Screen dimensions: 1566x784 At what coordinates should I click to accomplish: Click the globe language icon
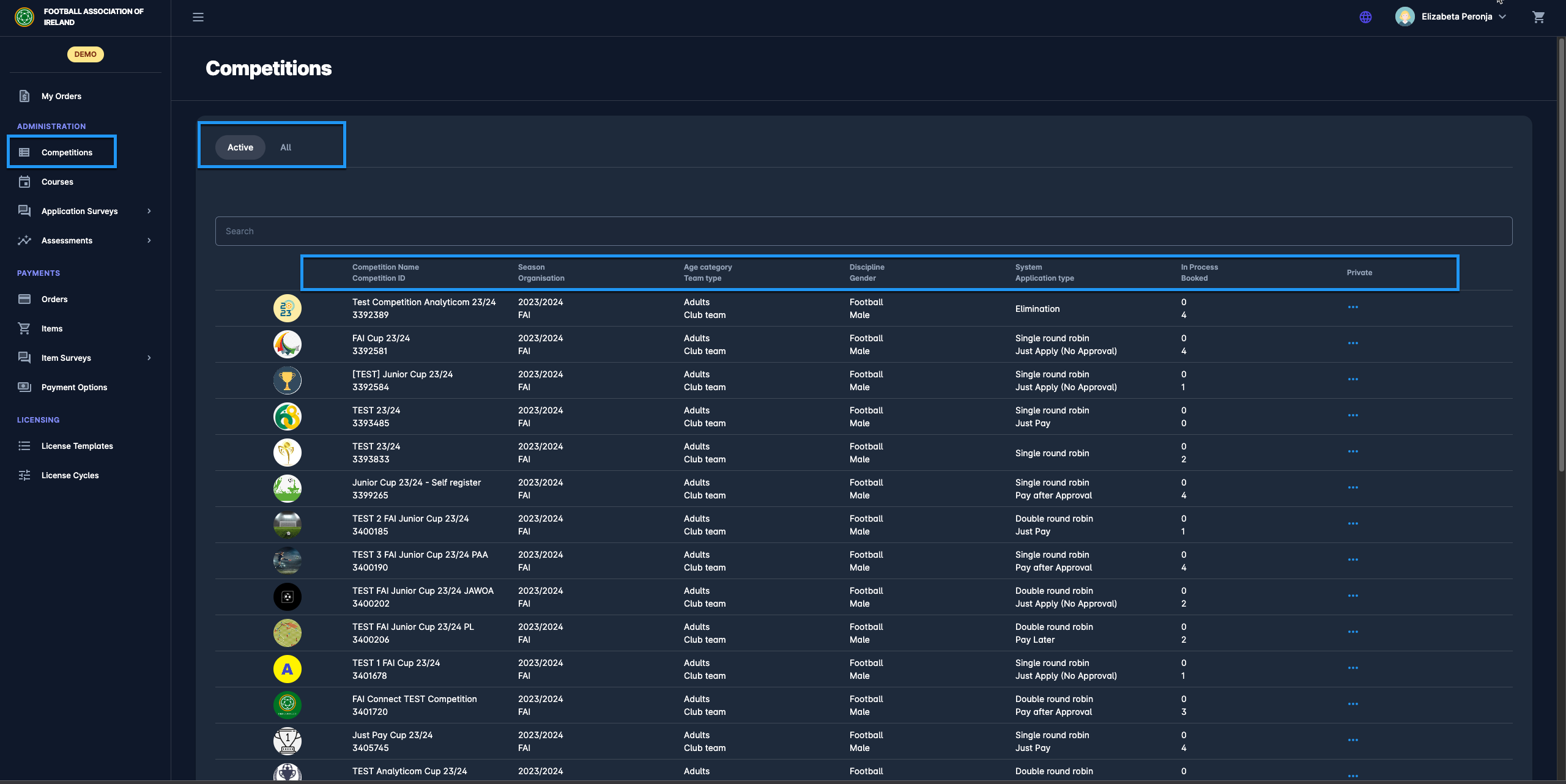(1365, 17)
